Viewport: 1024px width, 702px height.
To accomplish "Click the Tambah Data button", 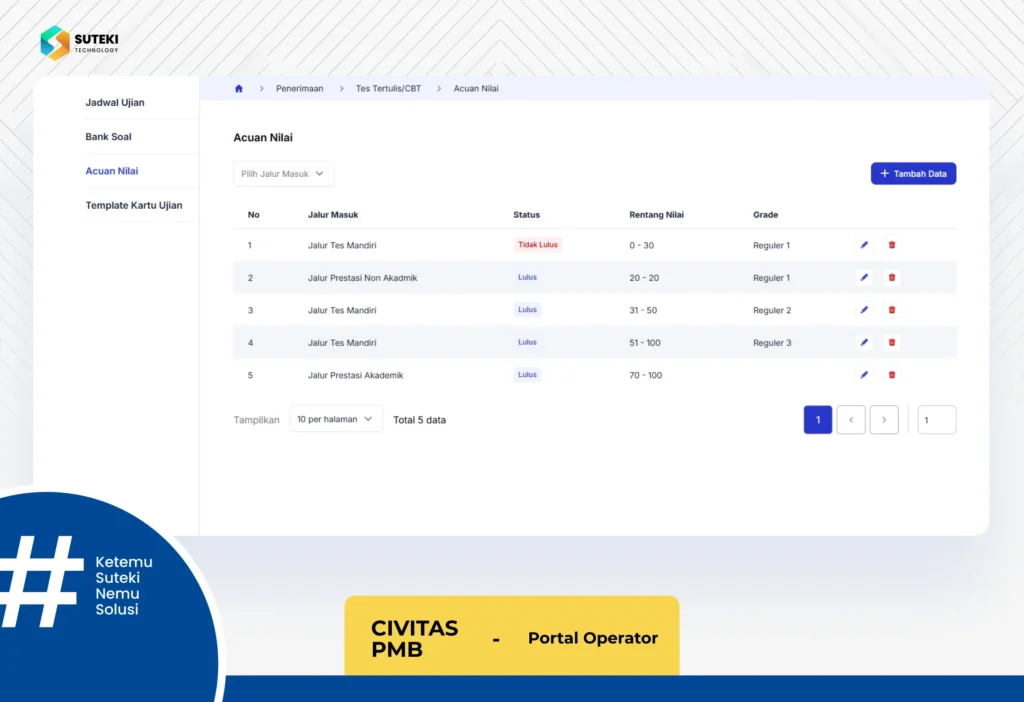I will [x=913, y=174].
